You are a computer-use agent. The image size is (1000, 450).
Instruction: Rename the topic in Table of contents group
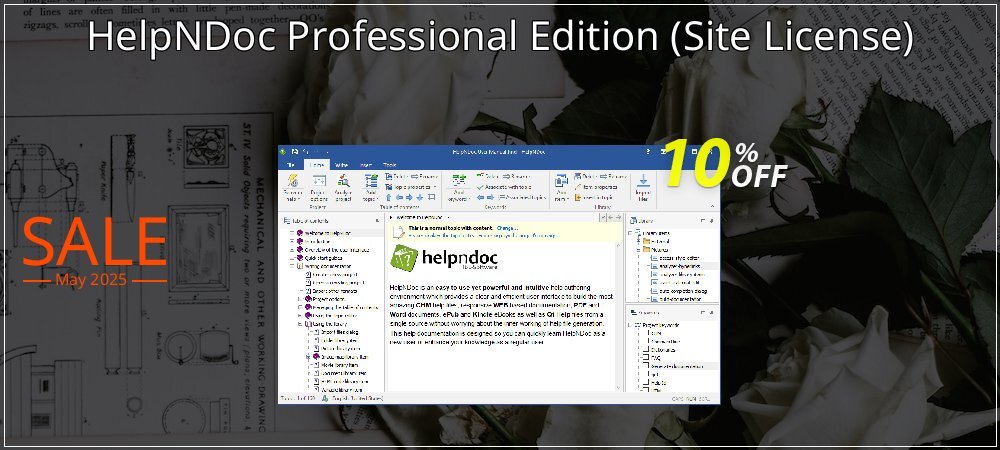point(424,177)
